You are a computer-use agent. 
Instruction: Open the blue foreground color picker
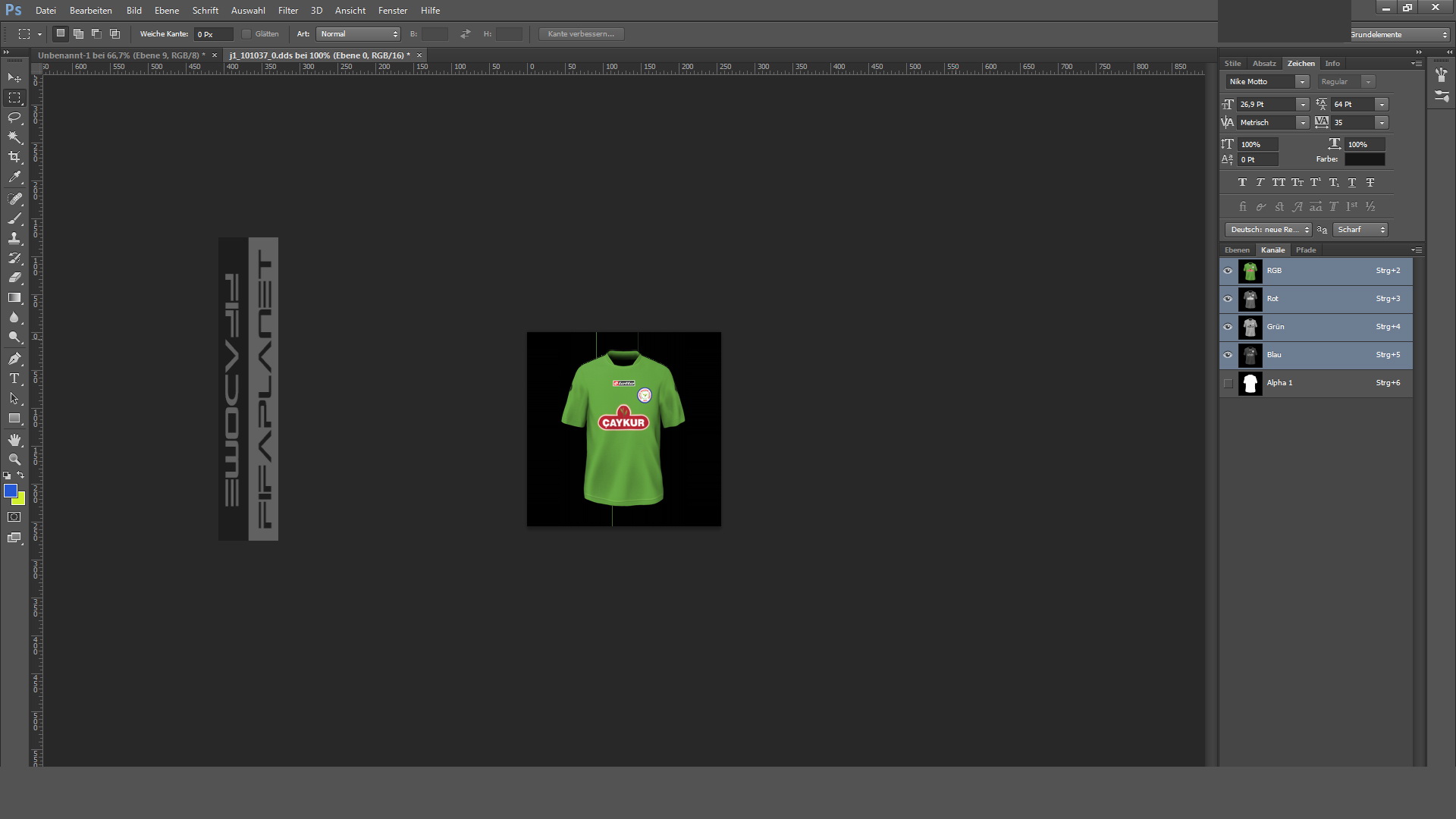click(x=10, y=491)
